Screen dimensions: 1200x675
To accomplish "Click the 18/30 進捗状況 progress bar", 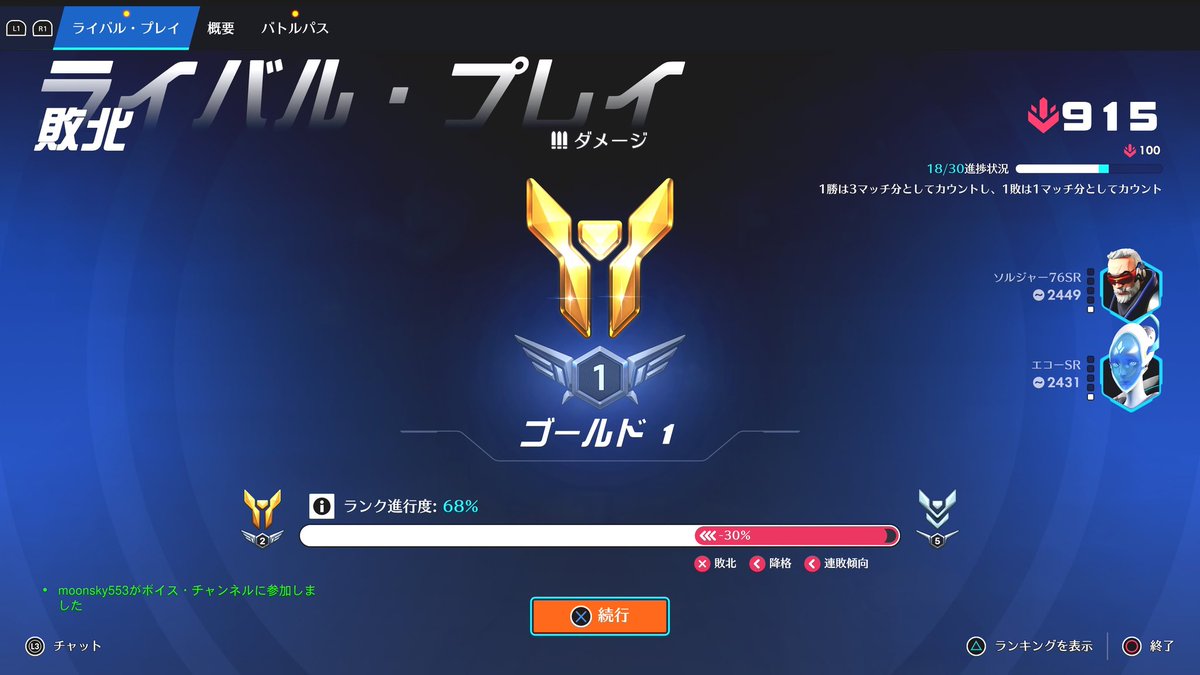I will click(1089, 169).
